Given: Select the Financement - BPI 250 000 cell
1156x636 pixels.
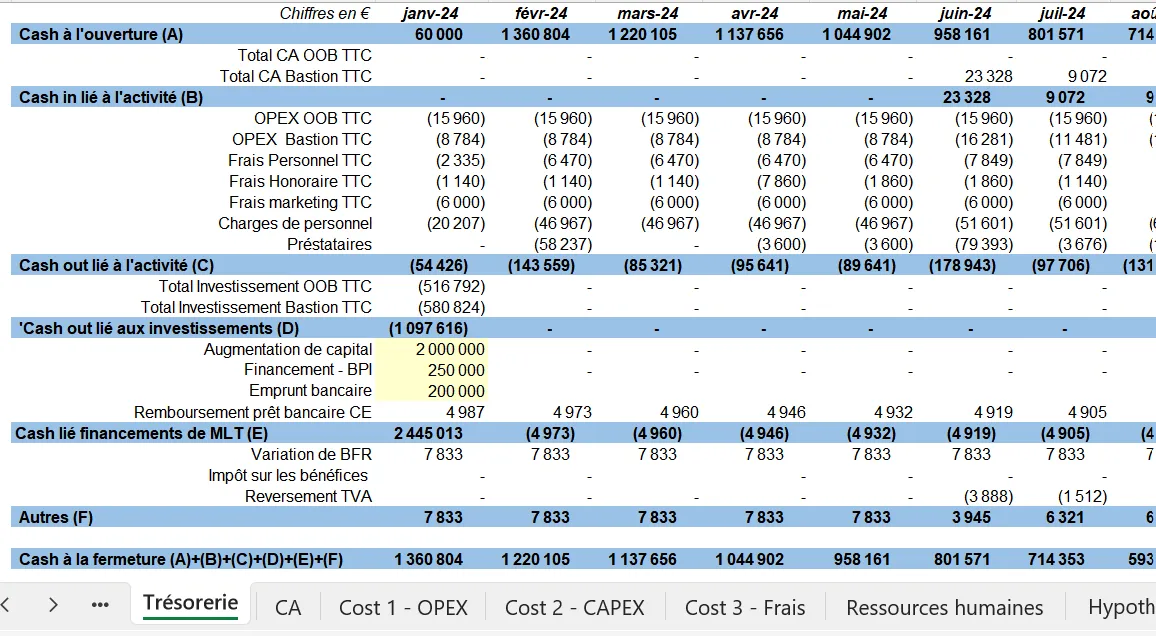Looking at the screenshot, I should click(431, 370).
